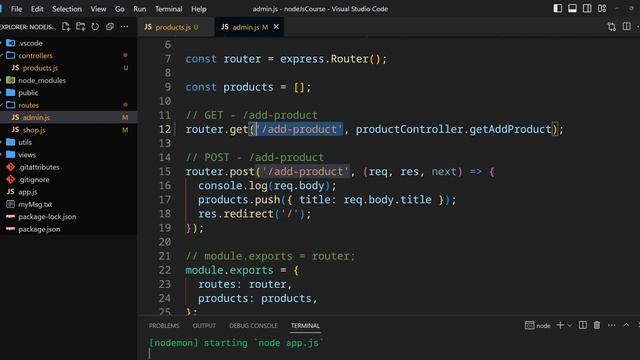Open terminal launch profile dropdown arrow
Viewport: 640px width, 360px height.
(x=570, y=325)
